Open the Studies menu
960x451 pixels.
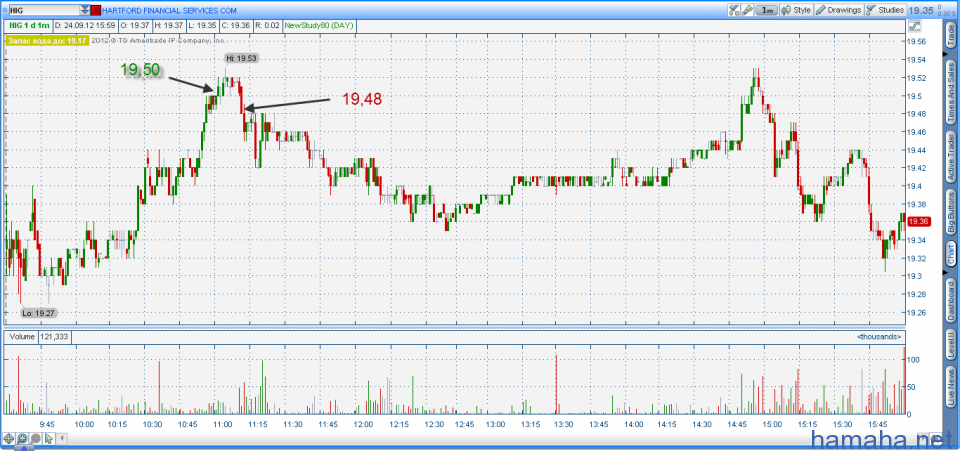pos(885,10)
